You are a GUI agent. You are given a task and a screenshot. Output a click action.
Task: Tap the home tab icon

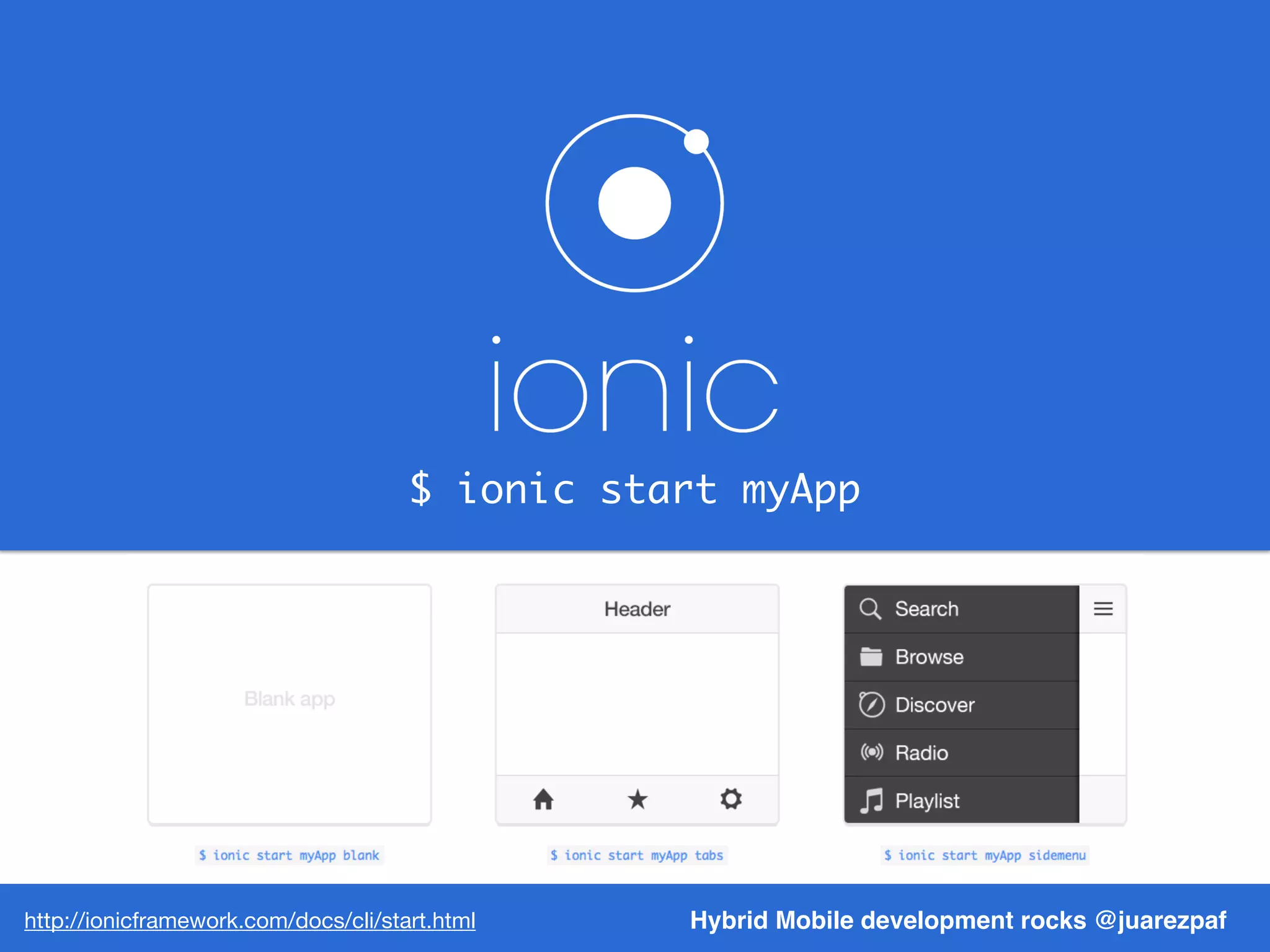click(x=543, y=799)
